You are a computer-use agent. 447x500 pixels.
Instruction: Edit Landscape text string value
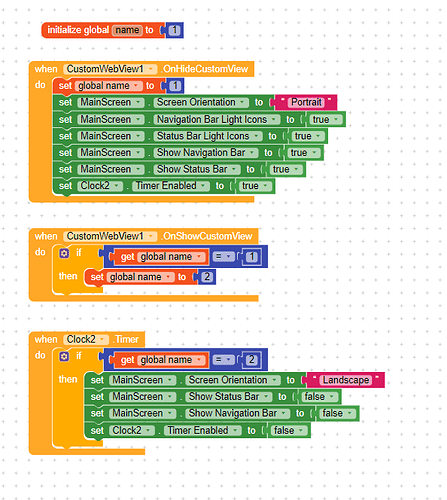point(346,380)
